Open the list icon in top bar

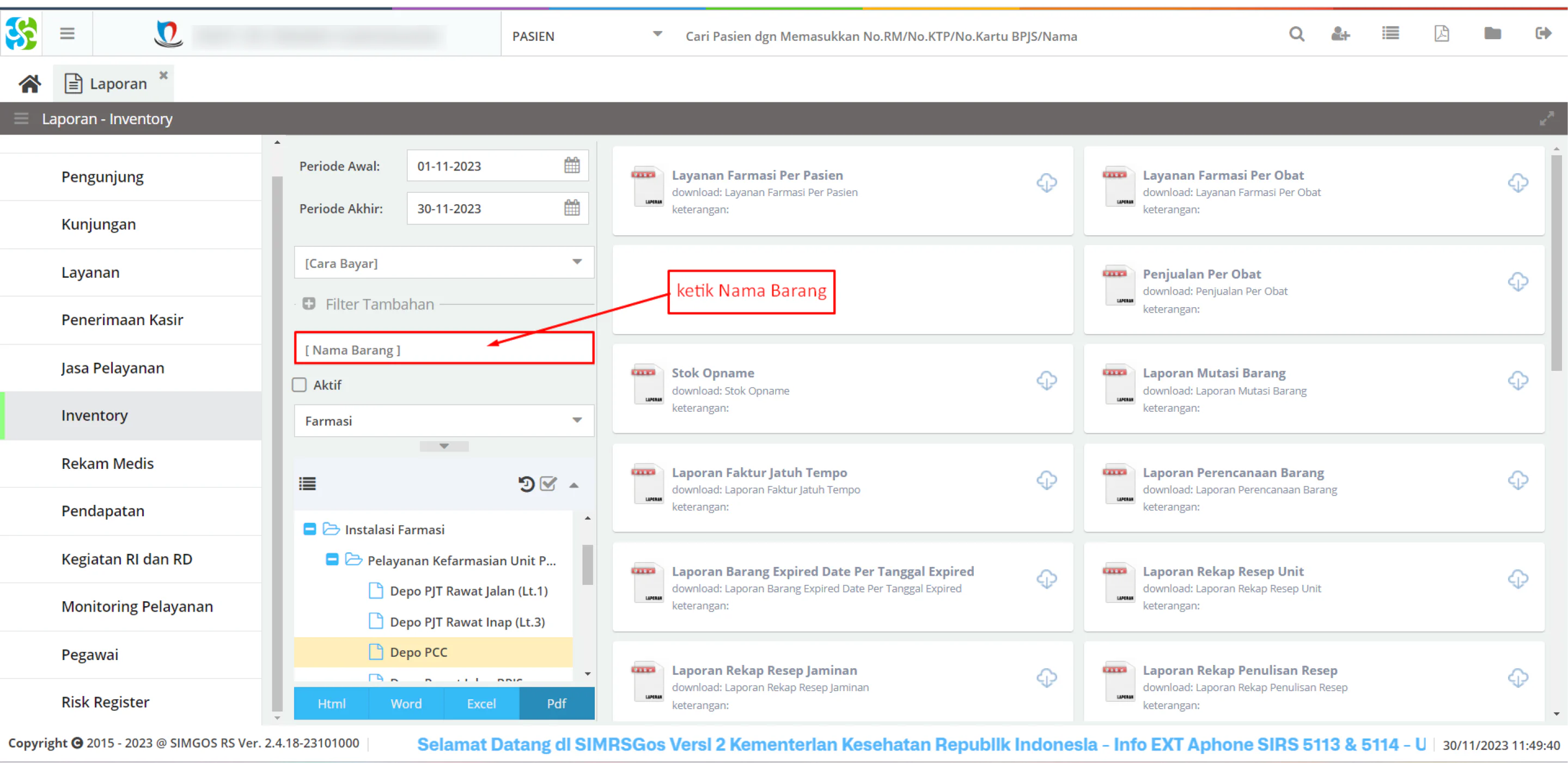1390,33
